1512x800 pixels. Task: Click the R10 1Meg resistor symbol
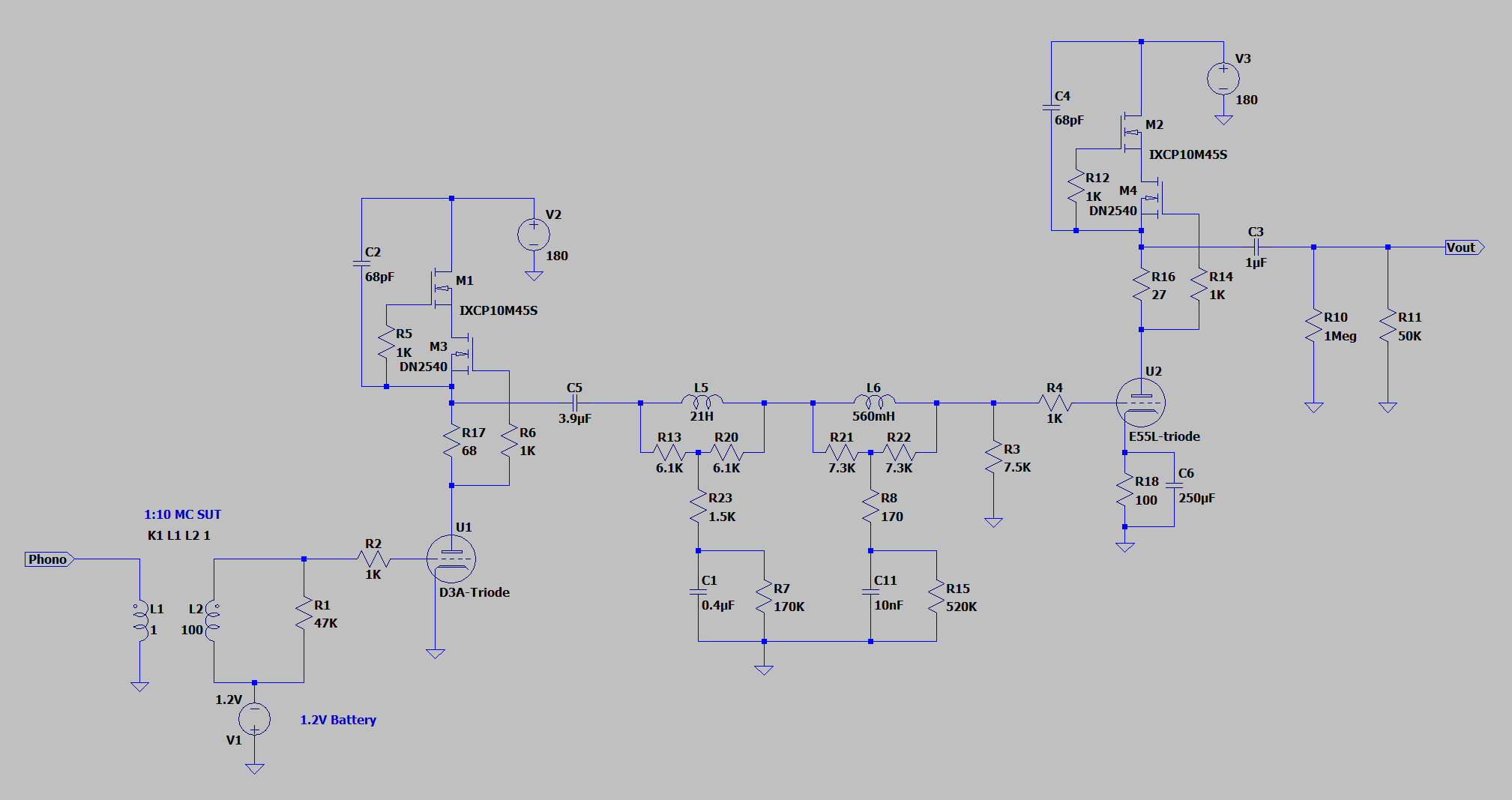coord(1313,325)
